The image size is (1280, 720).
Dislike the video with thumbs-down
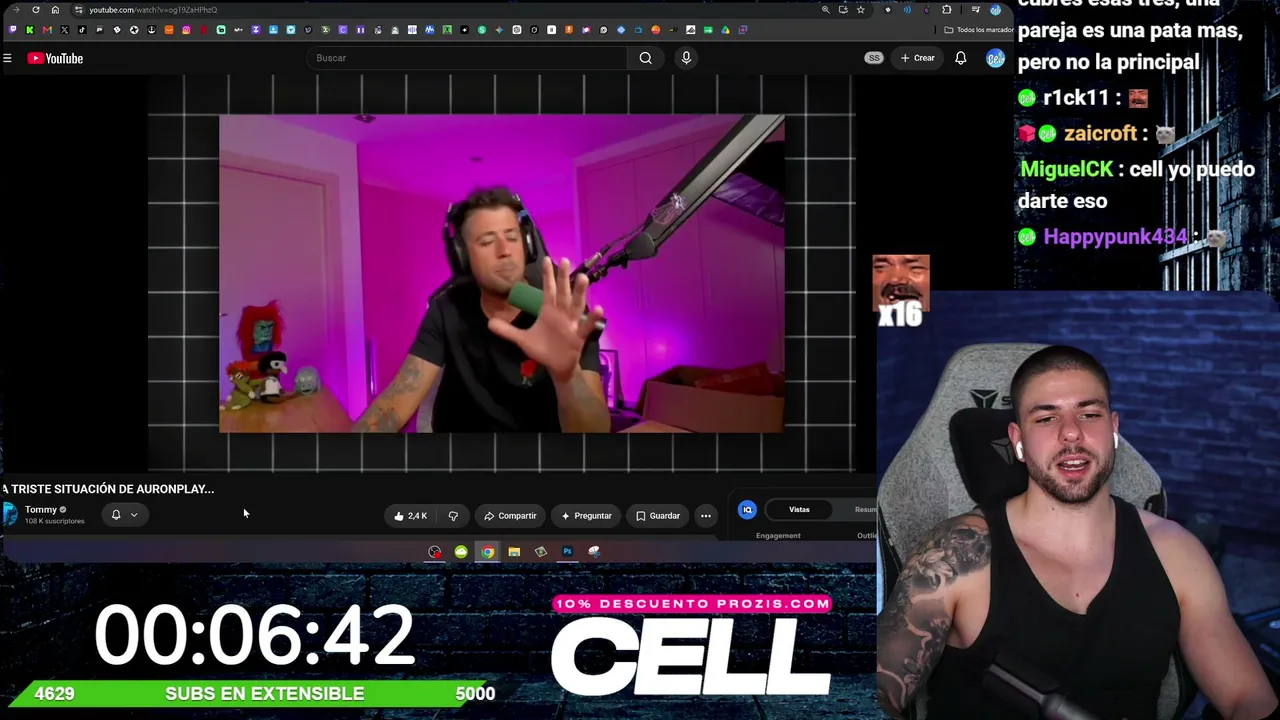point(453,516)
